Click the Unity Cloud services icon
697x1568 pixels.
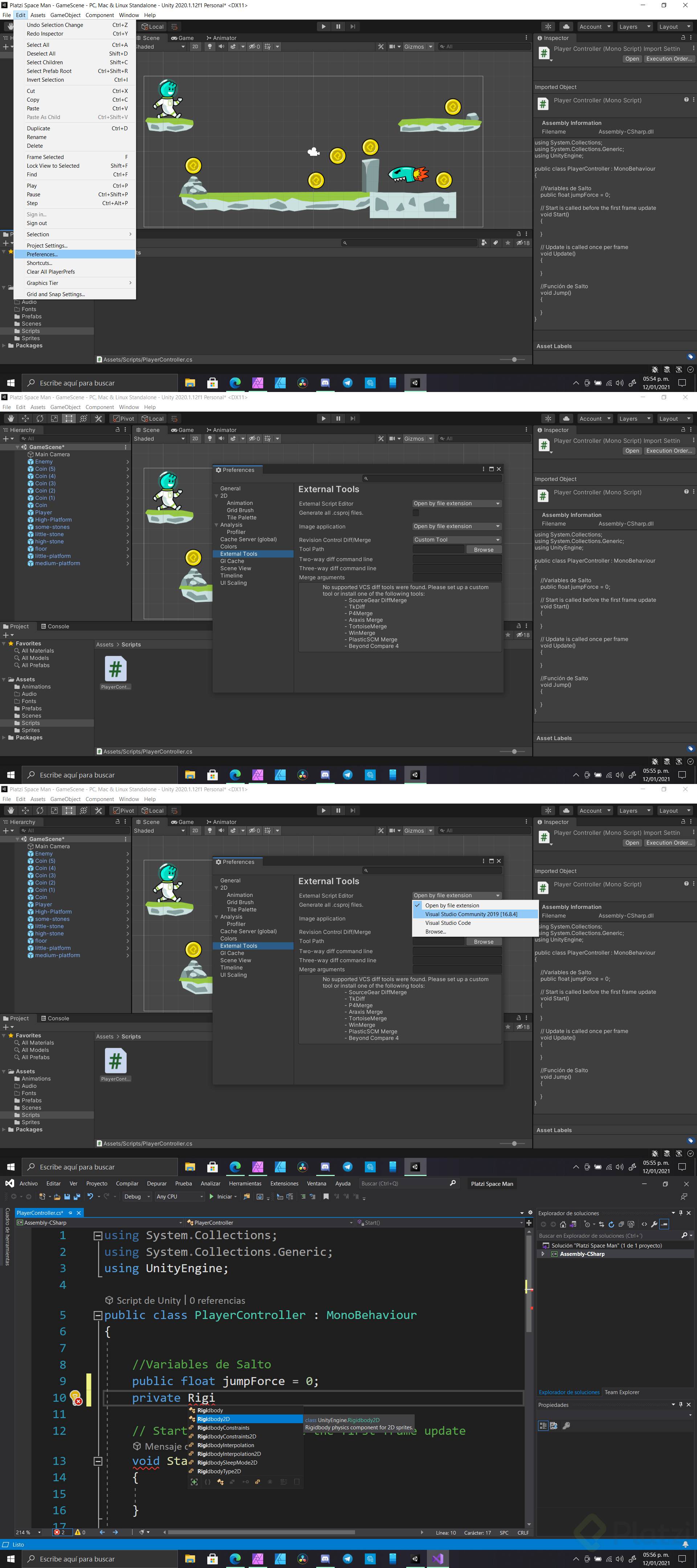pyautogui.click(x=566, y=26)
